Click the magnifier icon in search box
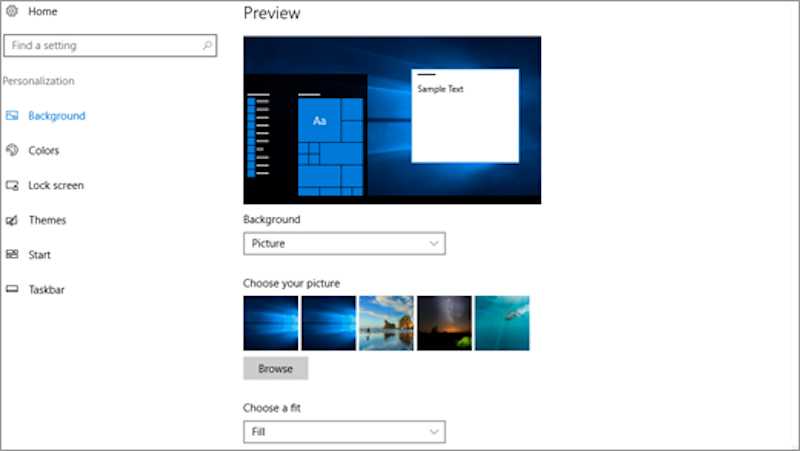The width and height of the screenshot is (800, 451). pos(207,45)
